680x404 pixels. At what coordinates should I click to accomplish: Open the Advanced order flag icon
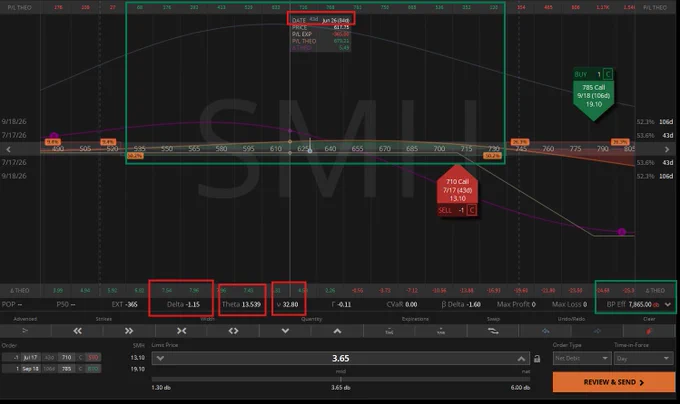[25, 331]
